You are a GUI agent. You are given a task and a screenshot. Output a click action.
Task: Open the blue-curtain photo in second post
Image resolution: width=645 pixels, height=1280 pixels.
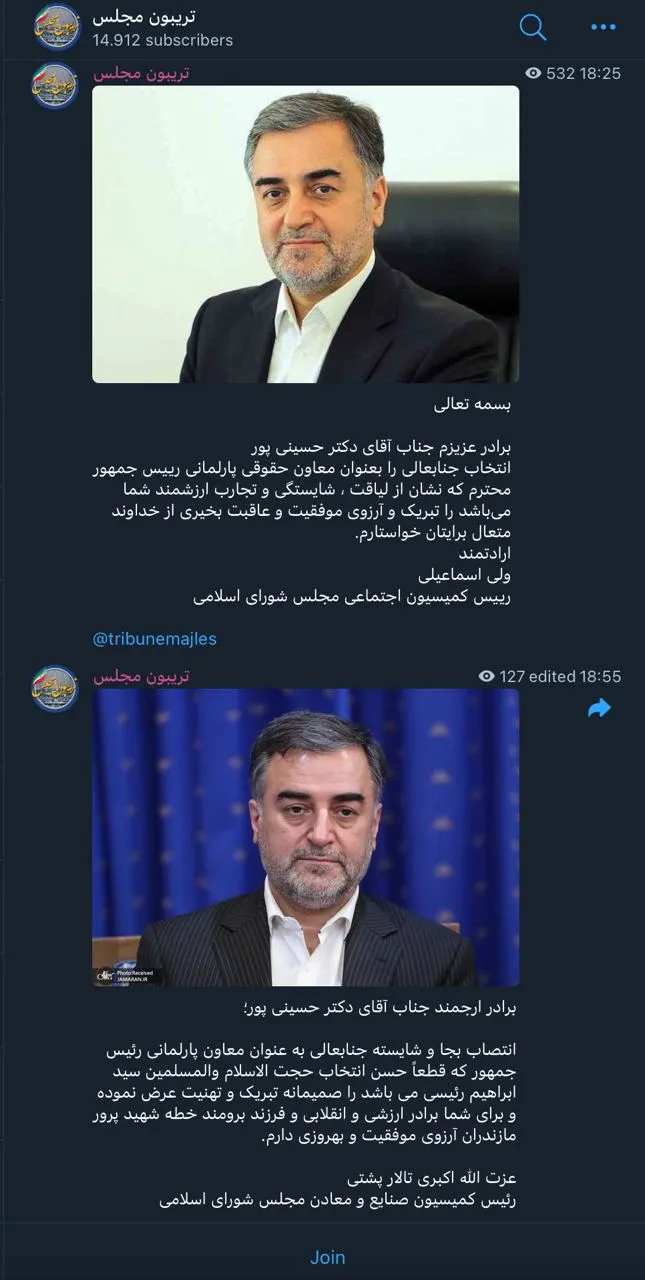tap(306, 838)
